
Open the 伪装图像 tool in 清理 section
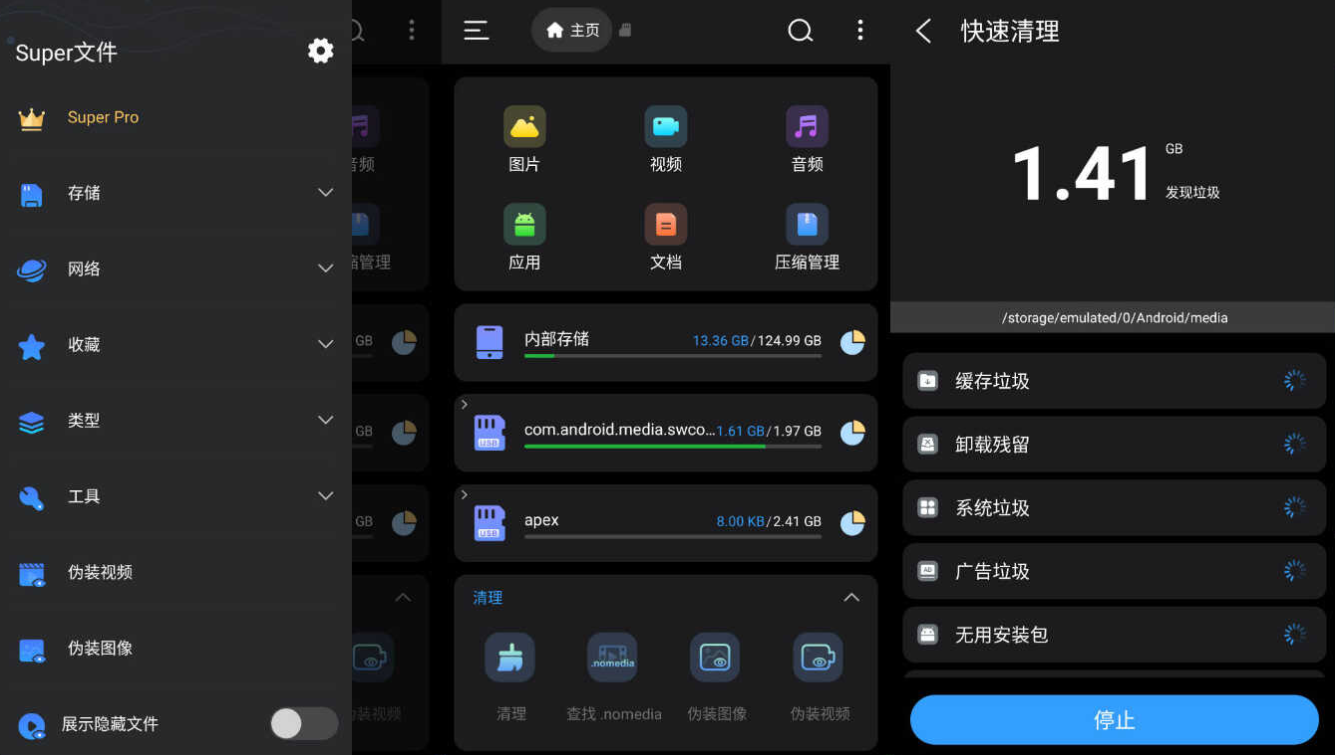click(716, 677)
